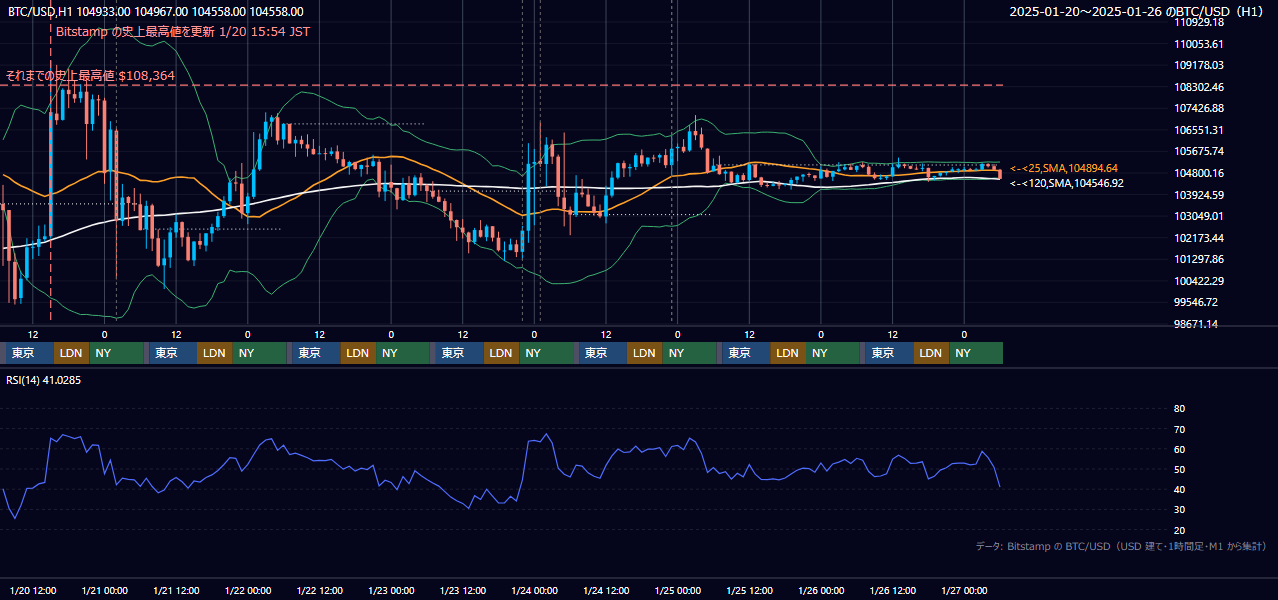The height and width of the screenshot is (600, 1278).
Task: Click the 1/27 00:00 time axis label
Action: [964, 590]
